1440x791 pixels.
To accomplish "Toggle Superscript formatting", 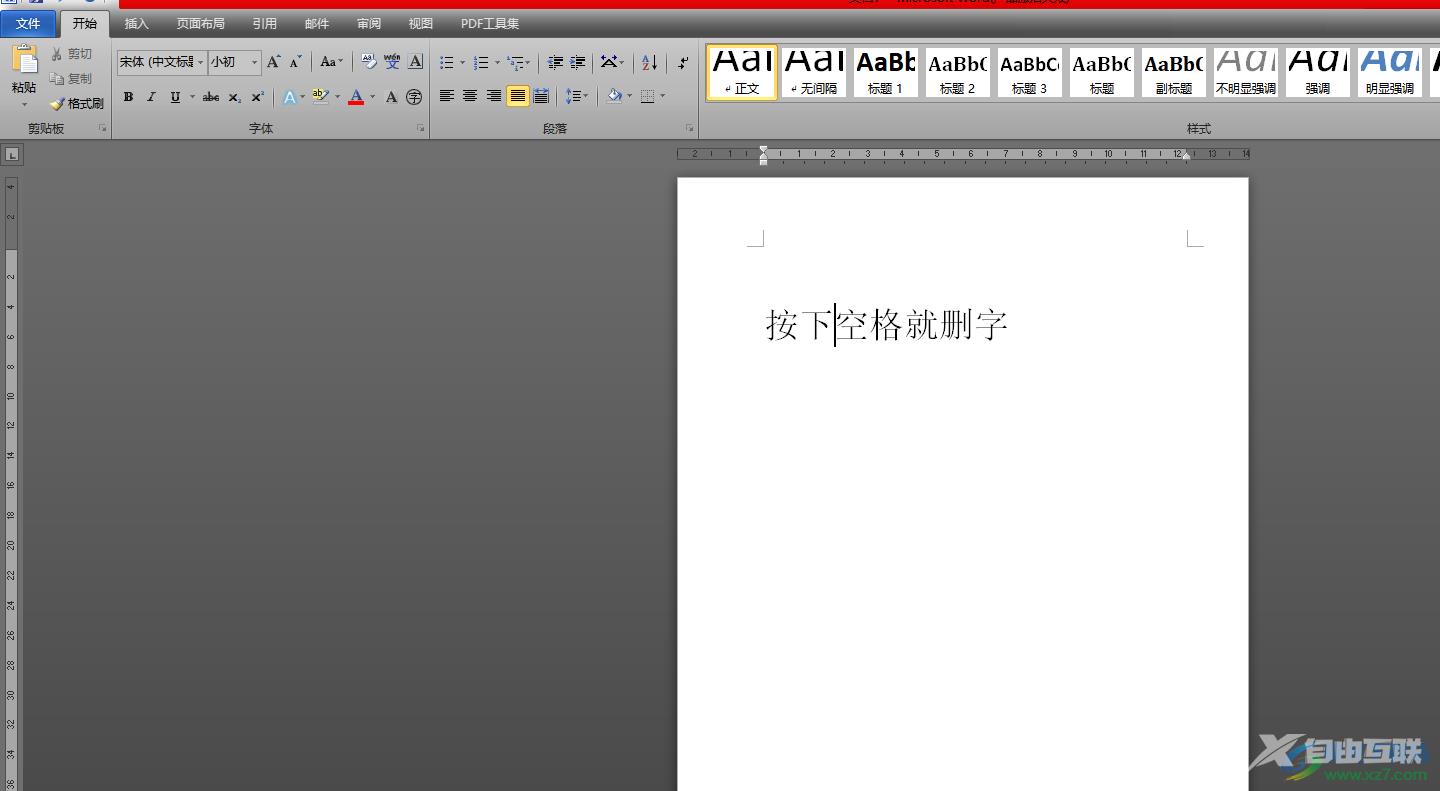I will tap(257, 97).
